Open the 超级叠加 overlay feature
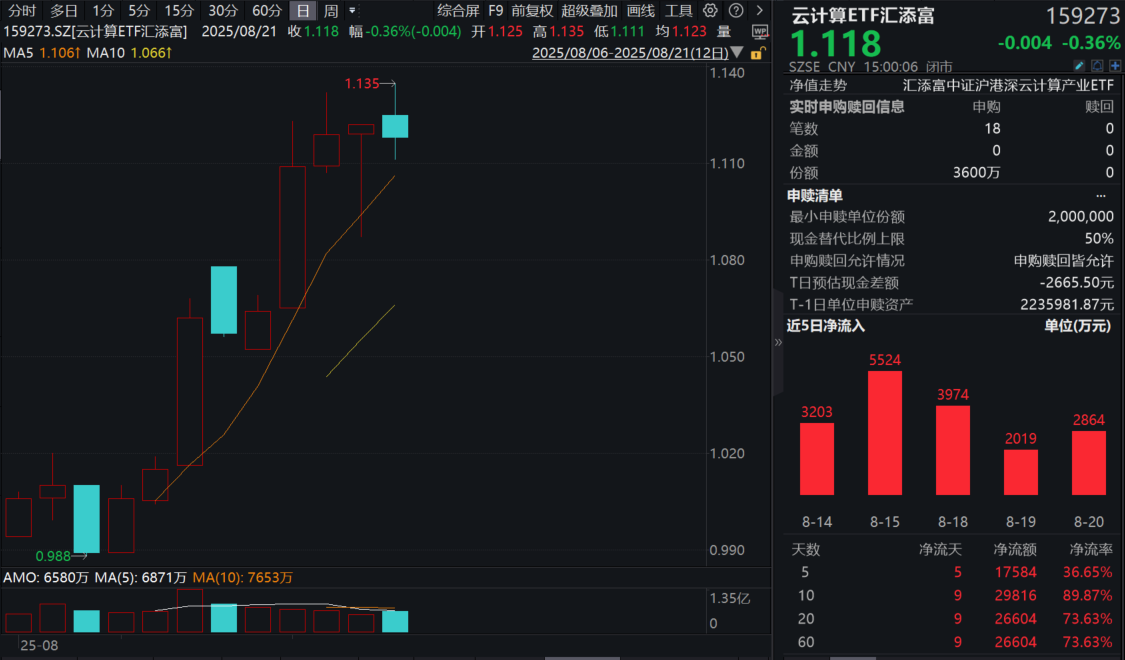This screenshot has height=660, width=1125. [x=586, y=11]
